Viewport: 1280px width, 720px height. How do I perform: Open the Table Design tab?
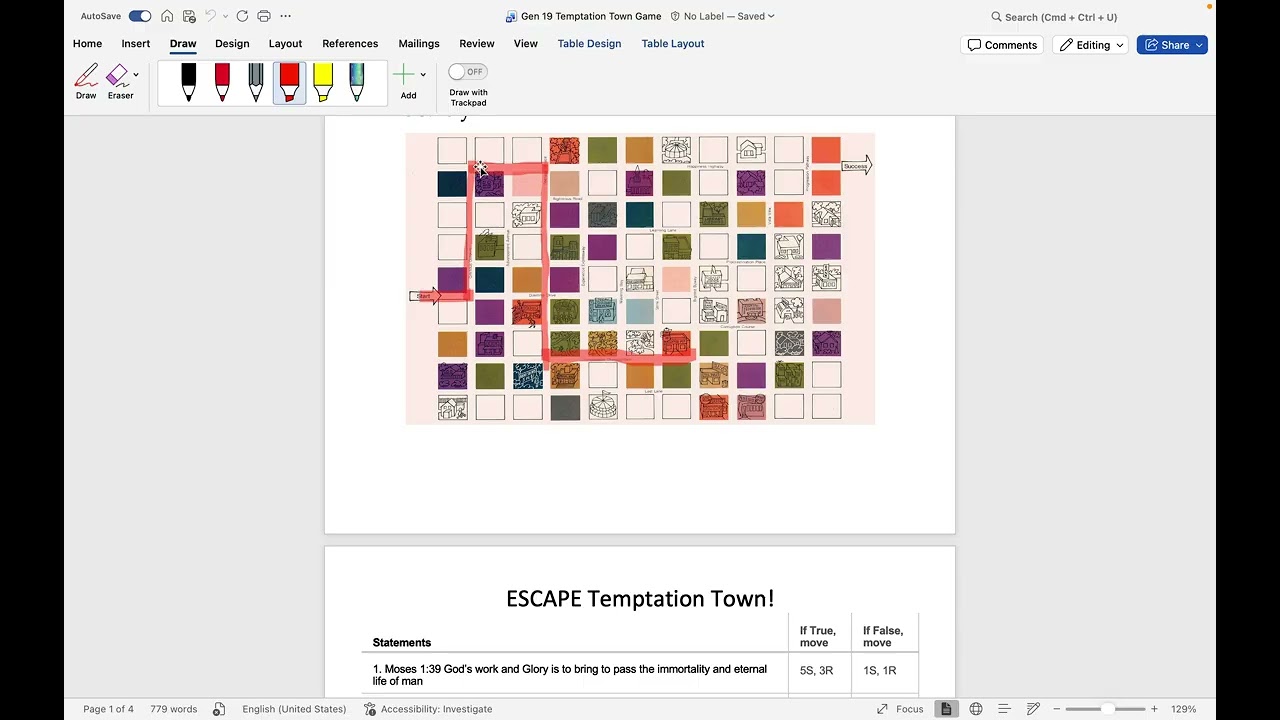tap(589, 44)
